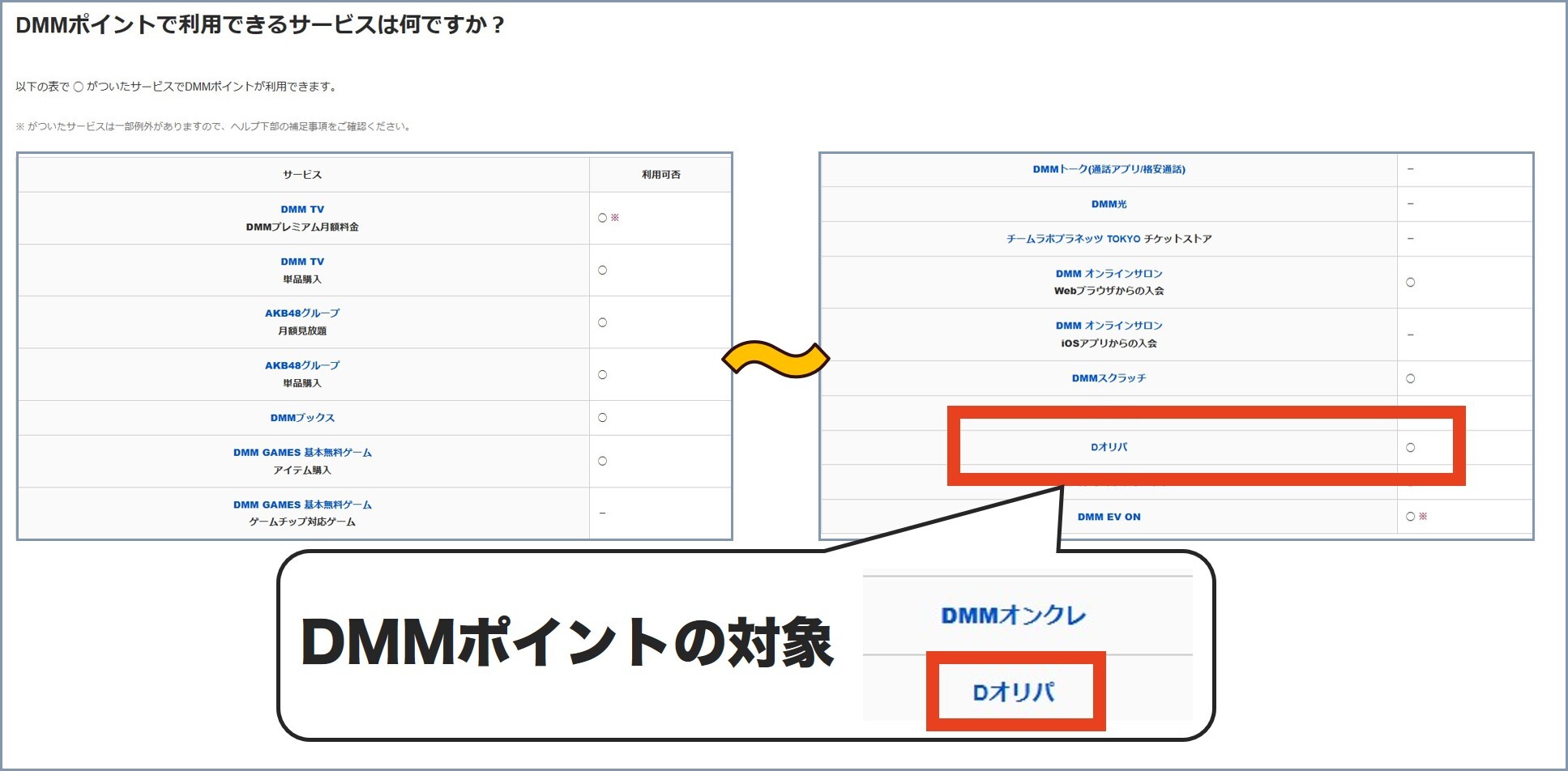Open the DMM EV ON service link
The height and width of the screenshot is (771, 1568).
(1108, 516)
